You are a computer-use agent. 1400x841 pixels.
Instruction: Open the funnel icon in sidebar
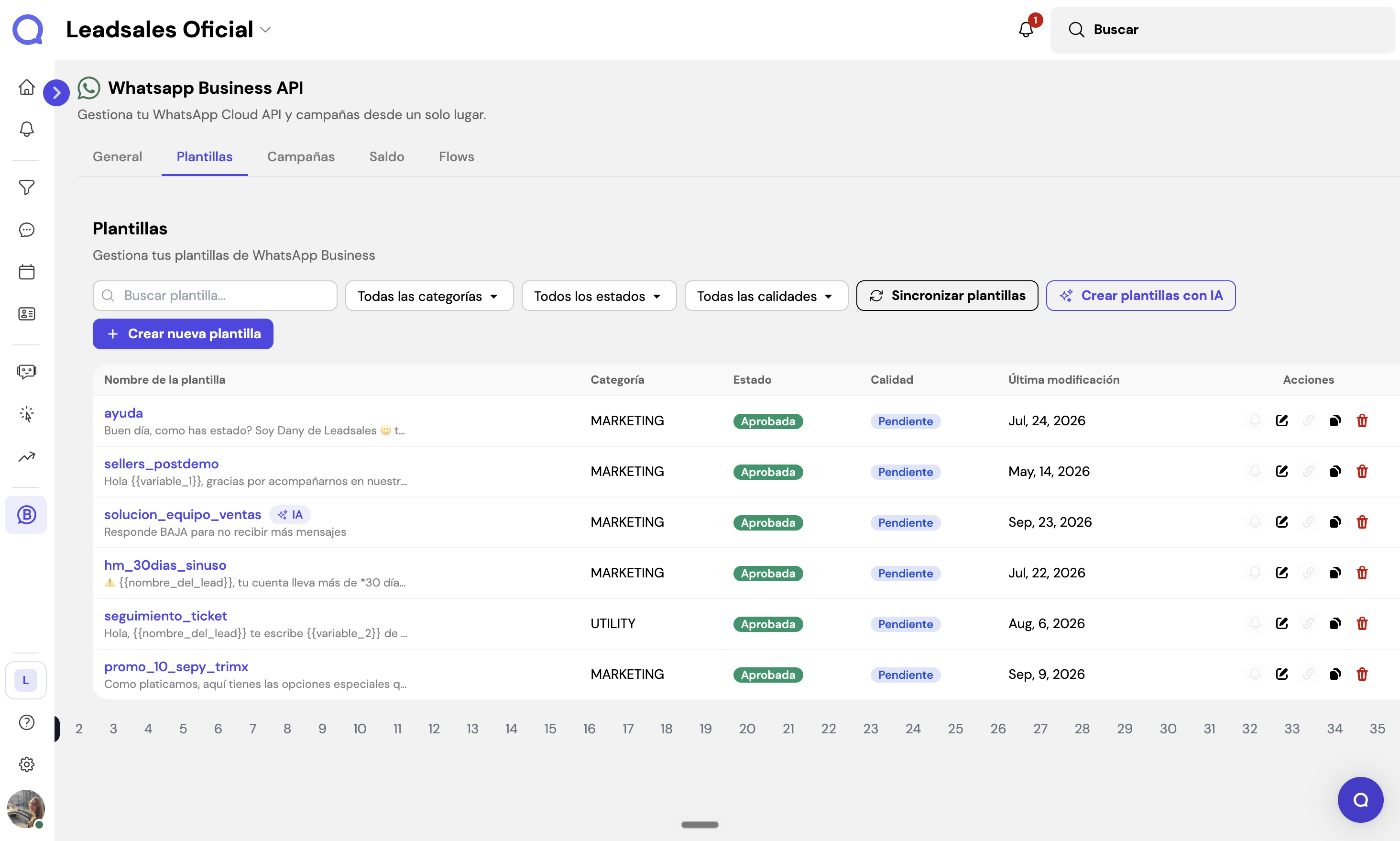pos(27,188)
